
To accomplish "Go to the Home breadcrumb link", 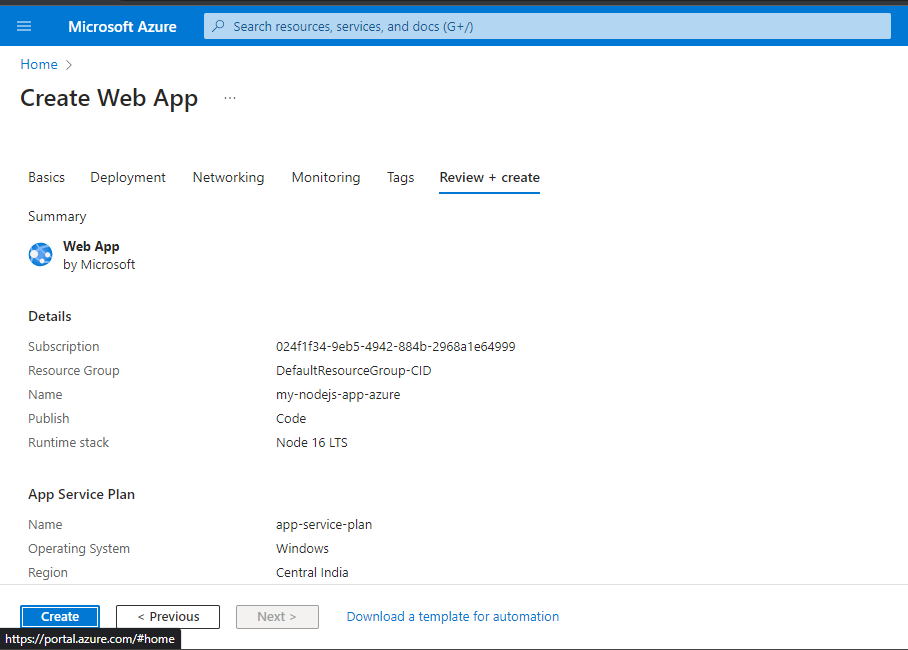I will click(39, 65).
